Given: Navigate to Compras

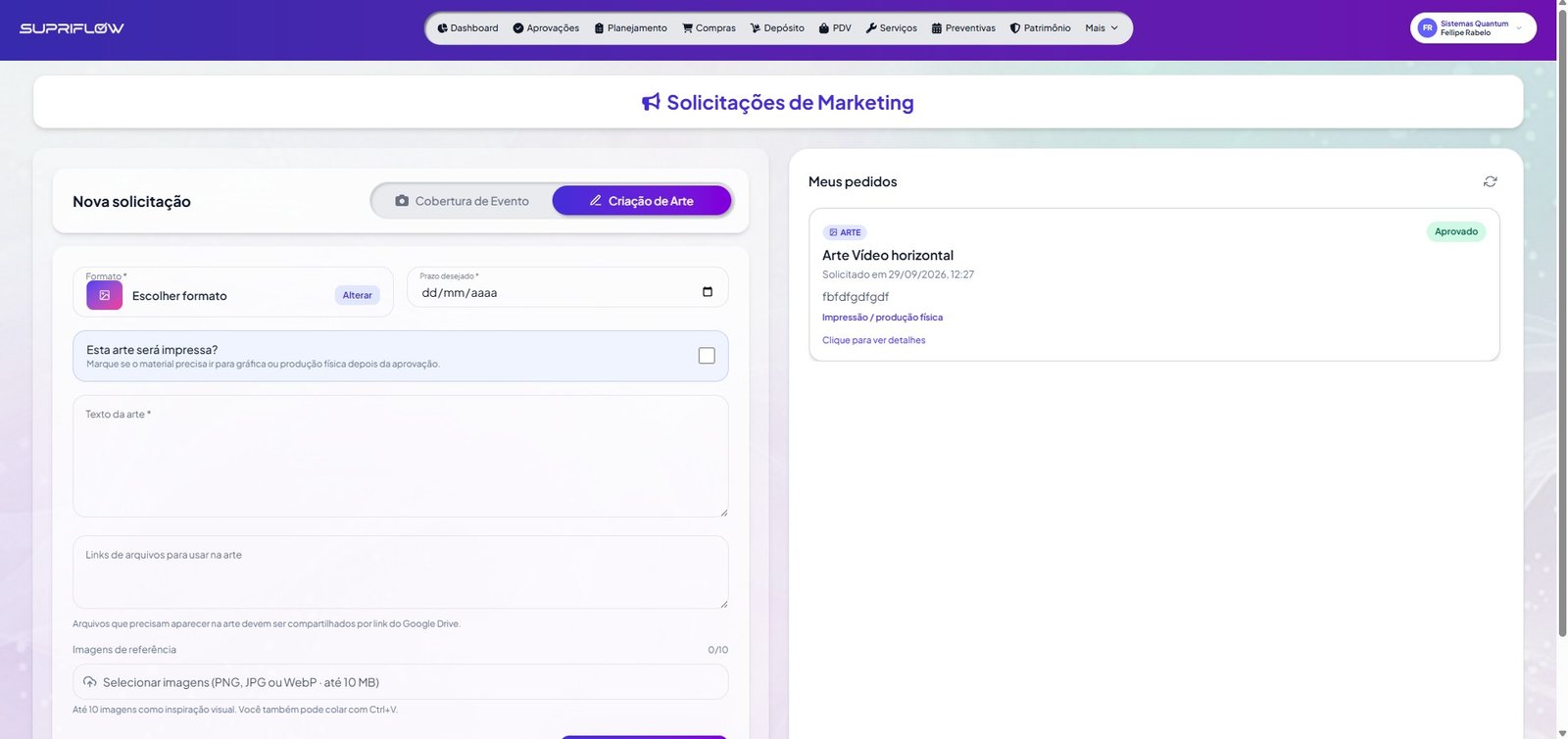Looking at the screenshot, I should [x=709, y=28].
